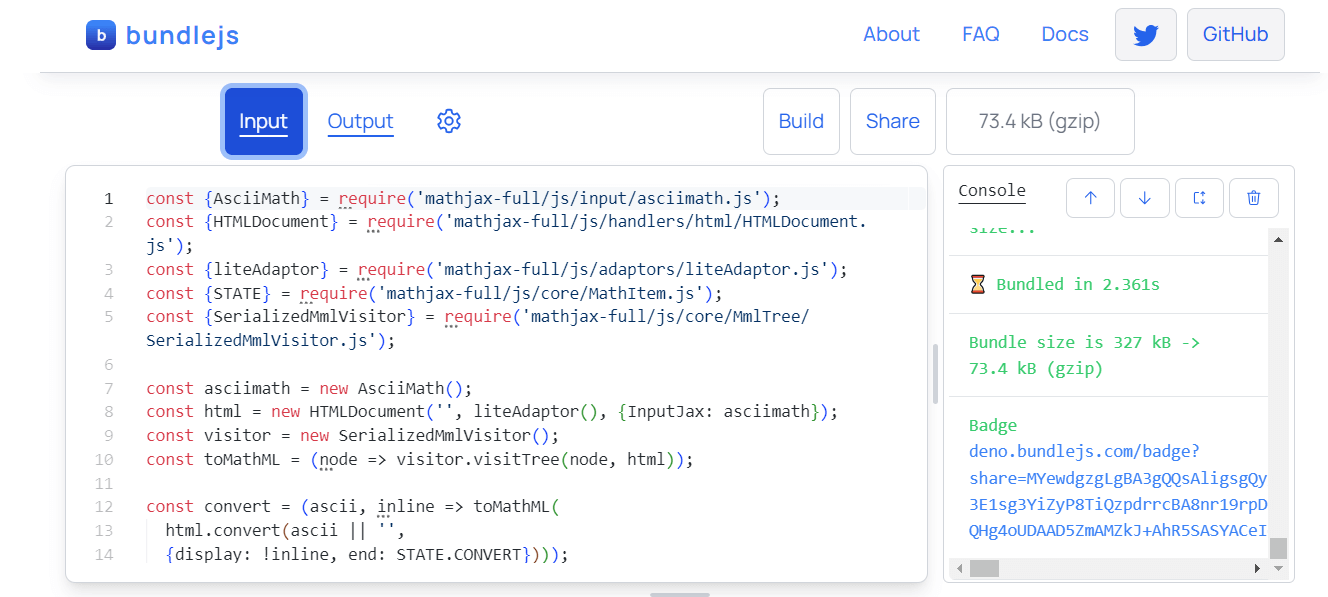Image resolution: width=1328 pixels, height=597 pixels.
Task: Click 'SerializedMmlVisitor' in line 5 code
Action: (311, 317)
